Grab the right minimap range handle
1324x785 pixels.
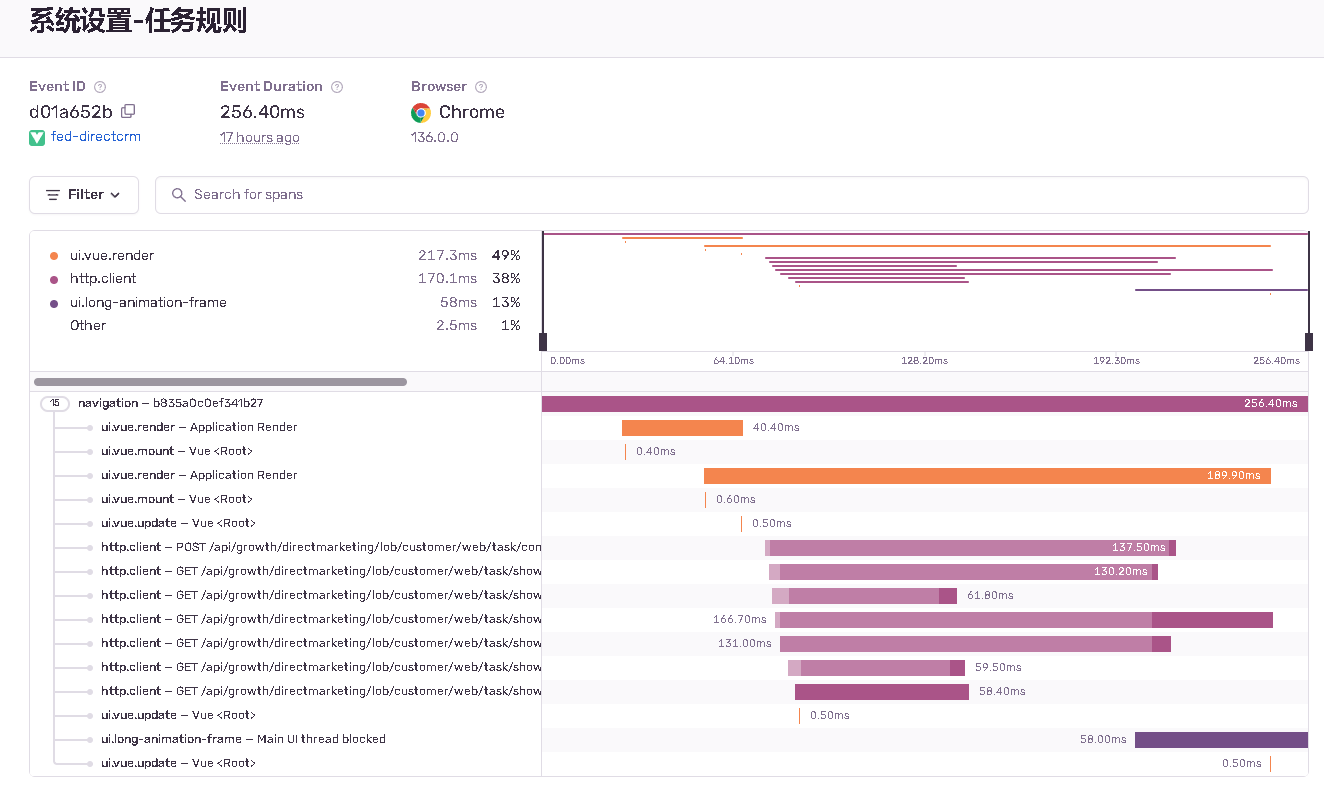tap(1309, 342)
